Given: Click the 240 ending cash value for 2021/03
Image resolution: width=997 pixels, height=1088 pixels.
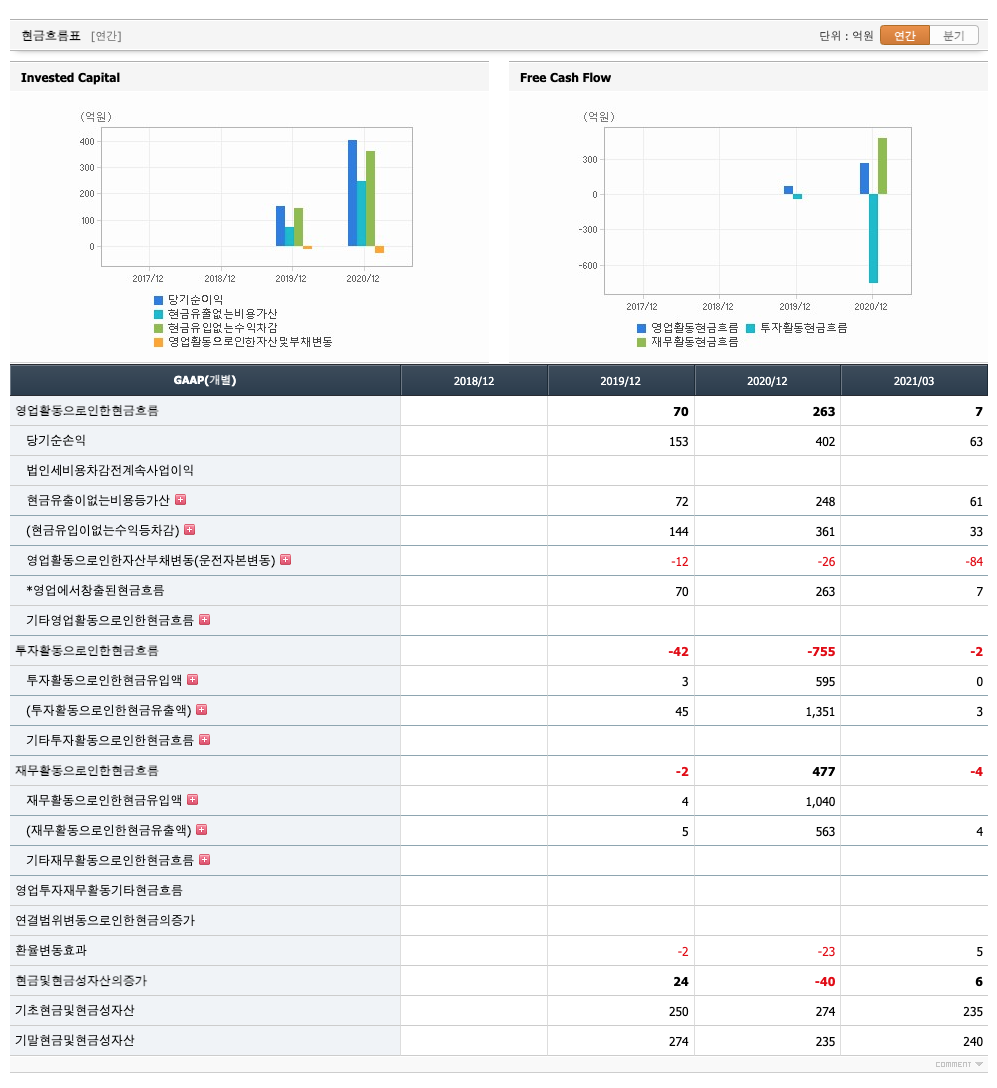Looking at the screenshot, I should (973, 1042).
